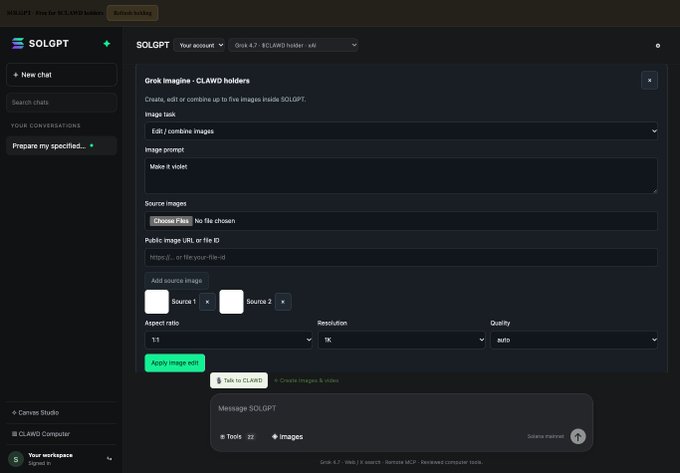Click the Message SOLGPT input
Viewport: 680px width, 473px height.
pyautogui.click(x=401, y=408)
